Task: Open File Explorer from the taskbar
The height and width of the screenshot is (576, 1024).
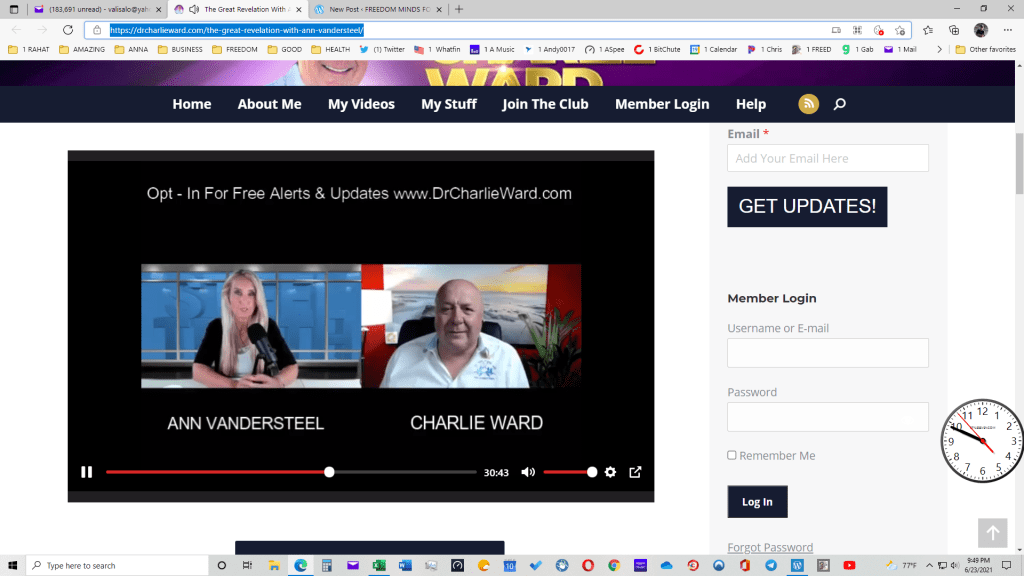Action: click(x=274, y=565)
